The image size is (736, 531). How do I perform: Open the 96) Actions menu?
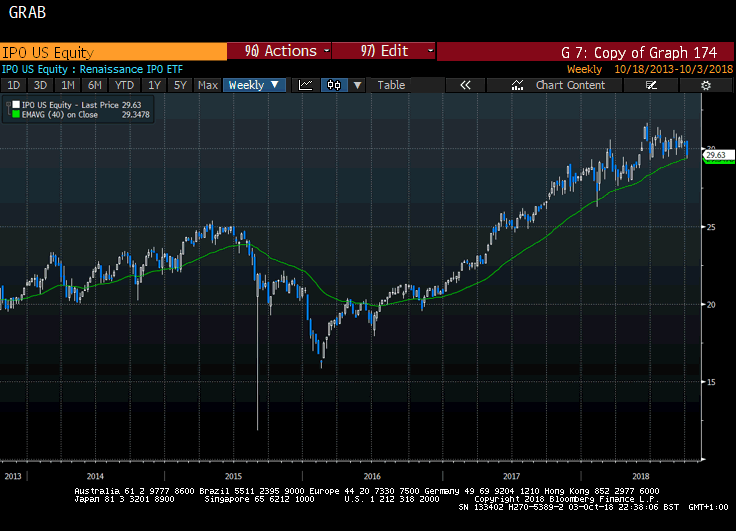pos(280,51)
